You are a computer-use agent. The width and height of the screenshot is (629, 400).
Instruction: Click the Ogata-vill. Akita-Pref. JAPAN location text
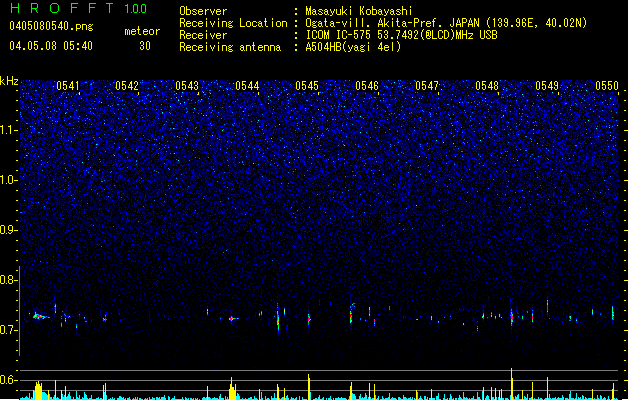[x=446, y=23]
